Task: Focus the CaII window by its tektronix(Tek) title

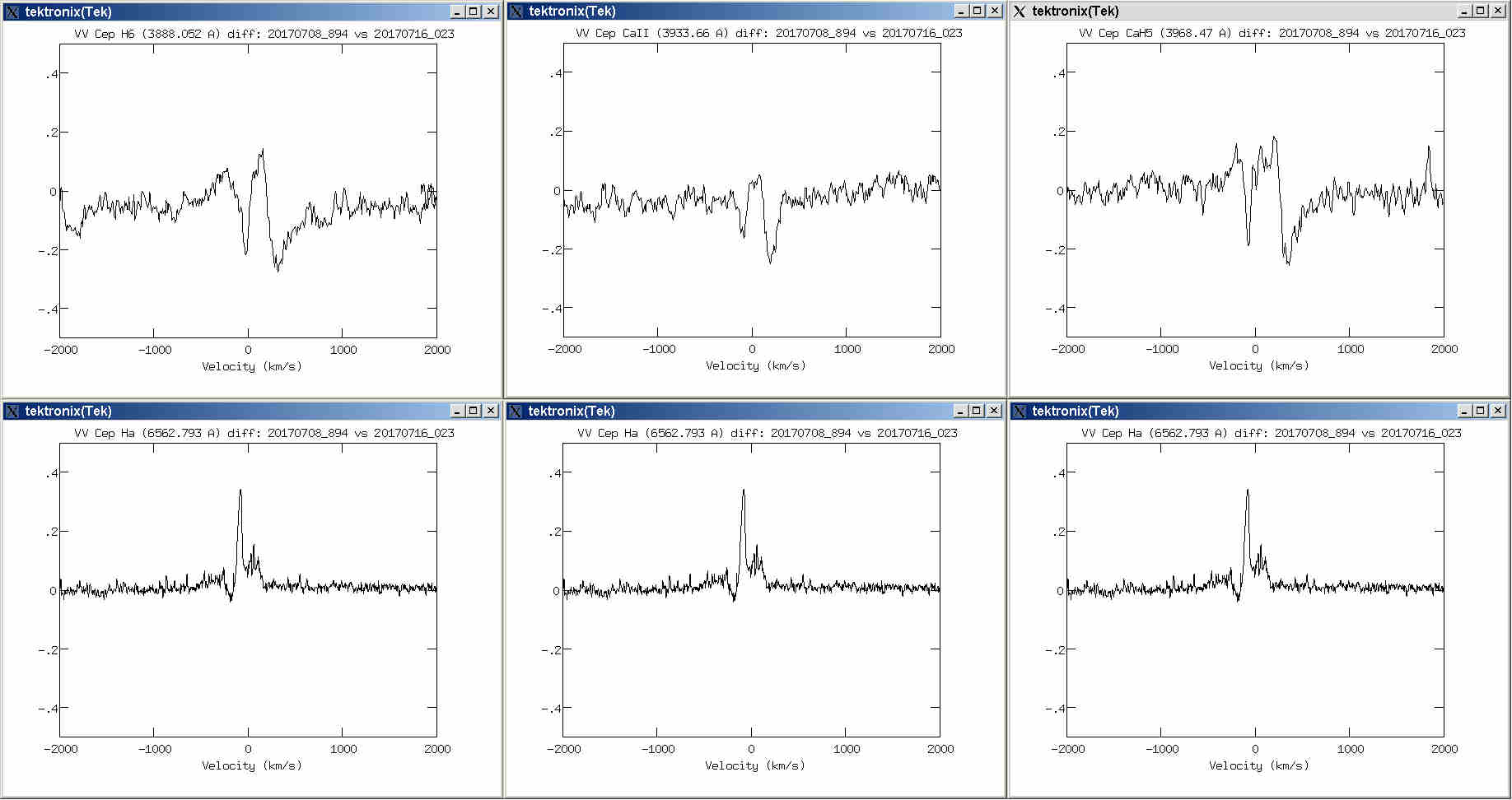Action: (572, 11)
